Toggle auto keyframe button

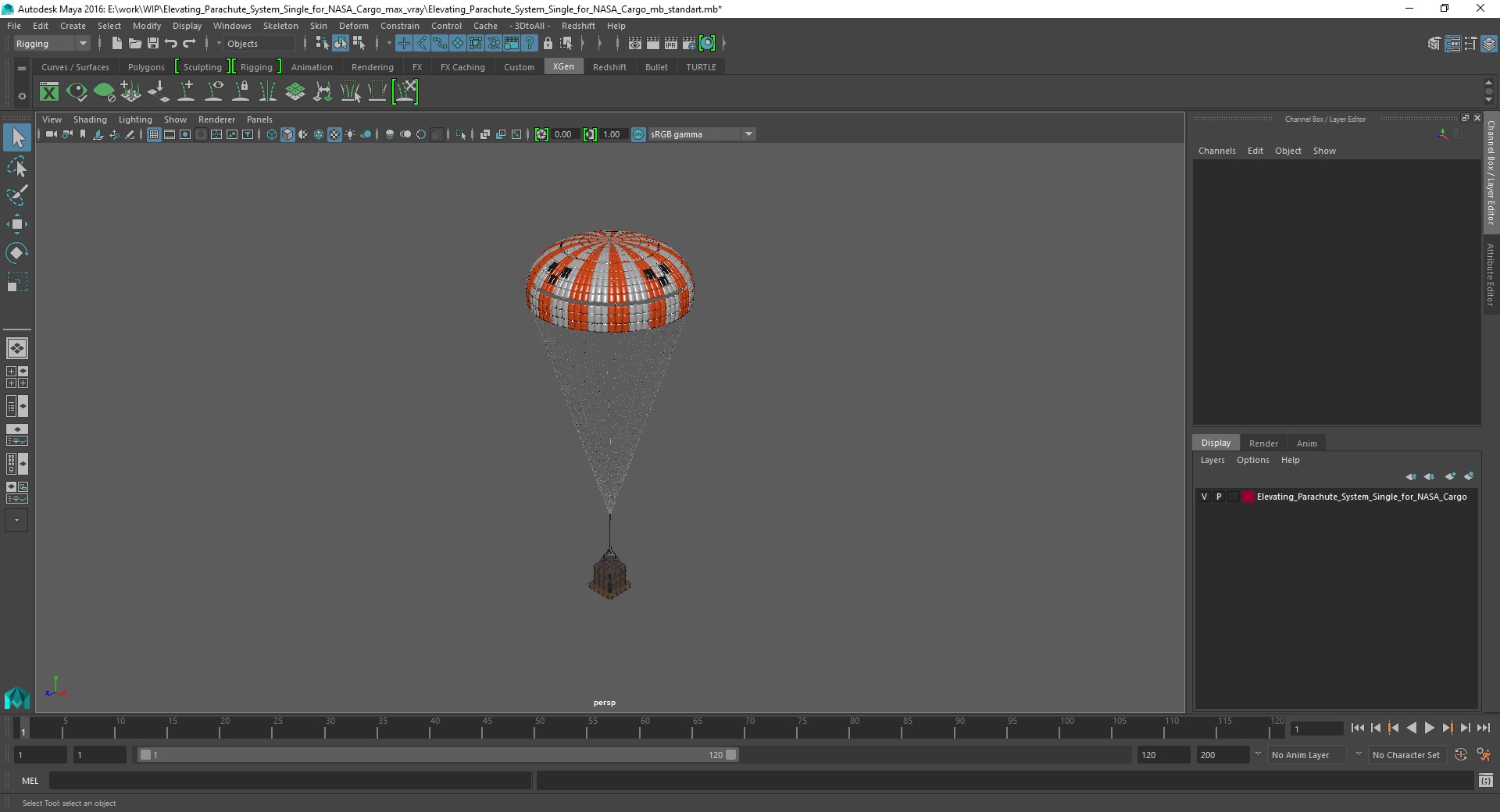(x=1461, y=755)
